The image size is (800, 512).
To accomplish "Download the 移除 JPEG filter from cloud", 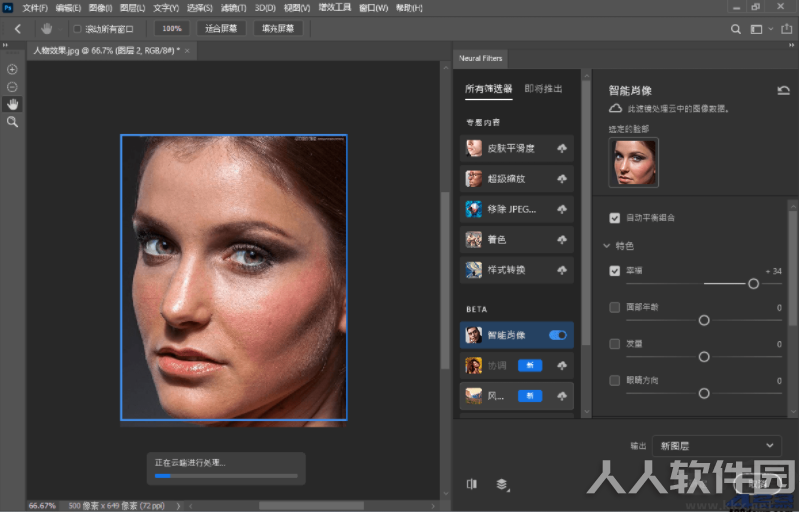I will tap(562, 209).
